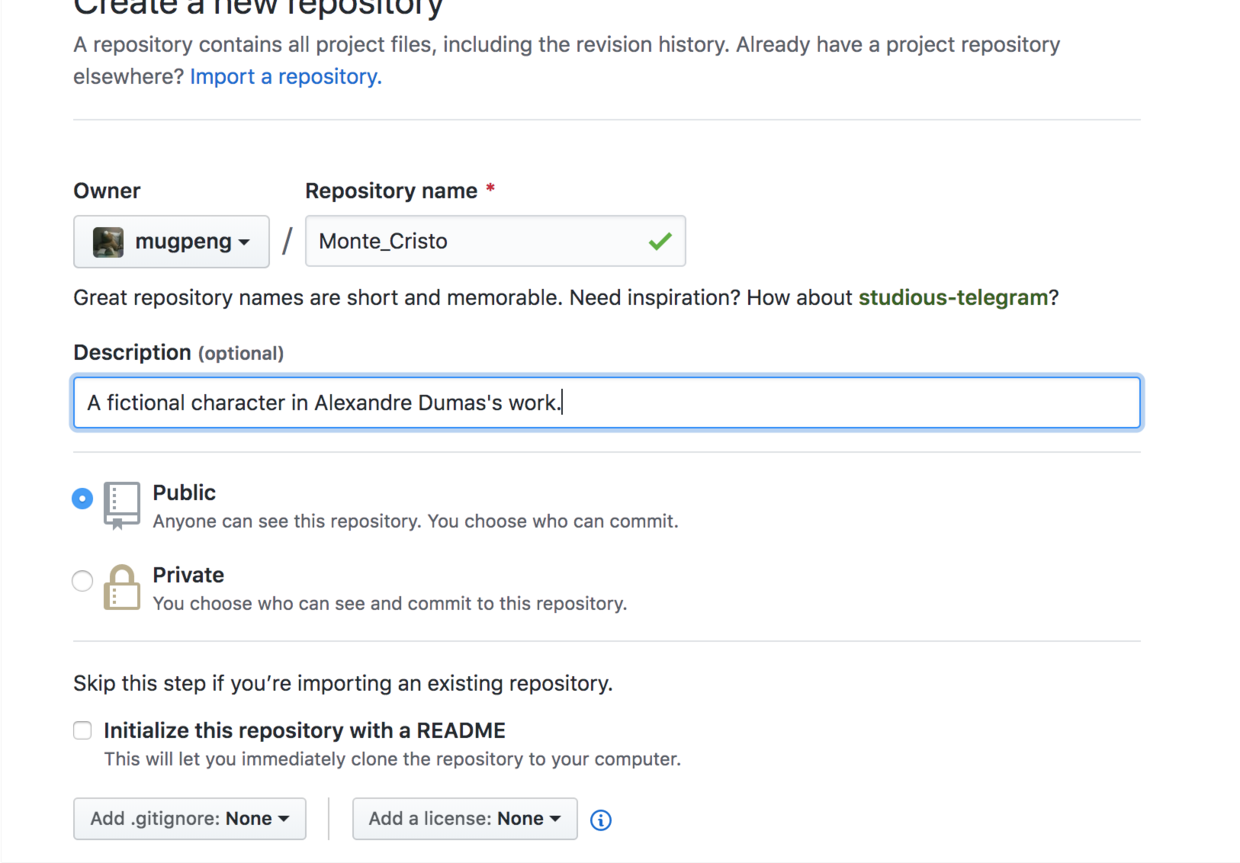Image resolution: width=1240 pixels, height=863 pixels.
Task: Click the README initialization label text
Action: 304,731
